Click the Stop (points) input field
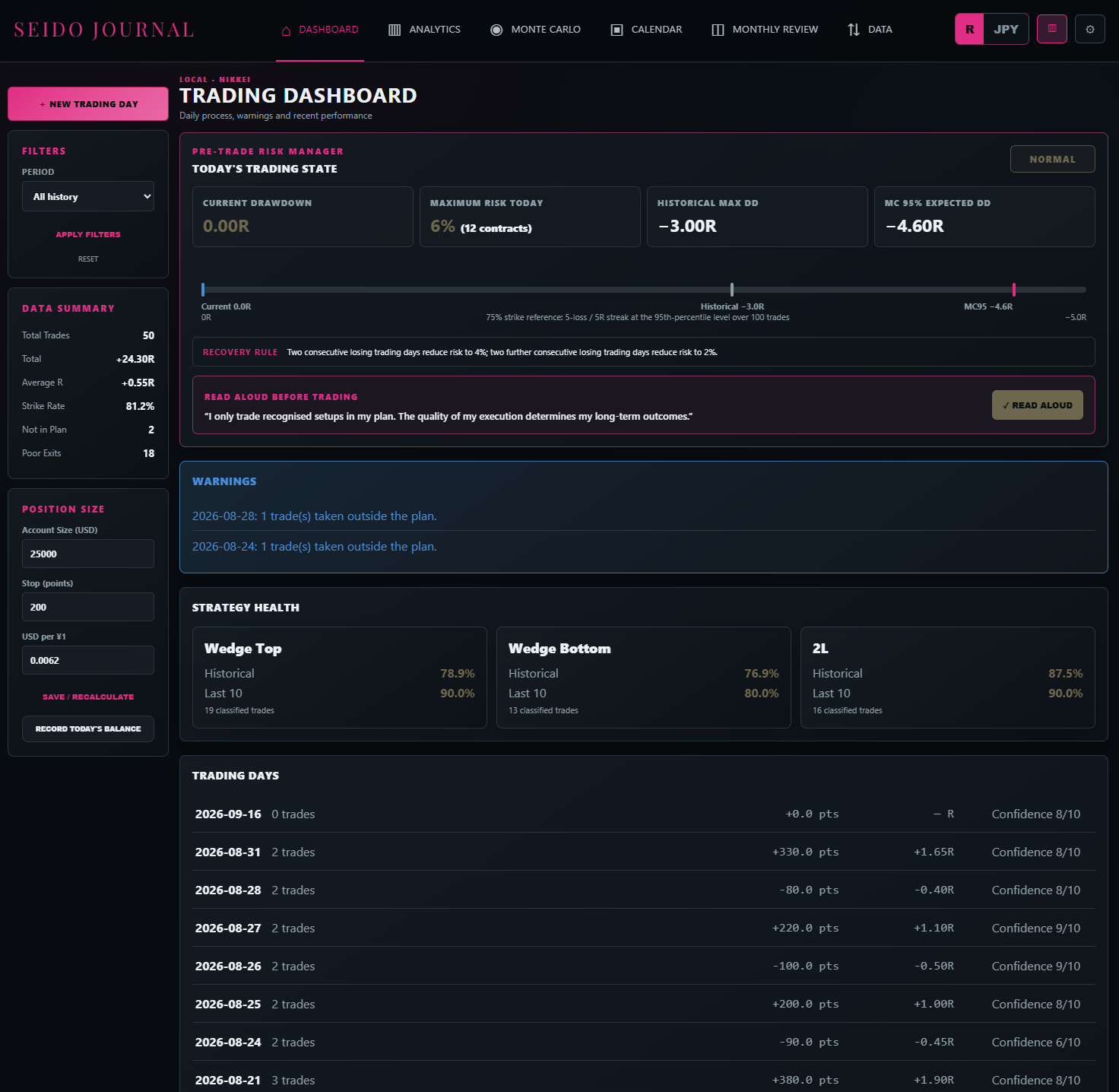 [x=88, y=607]
